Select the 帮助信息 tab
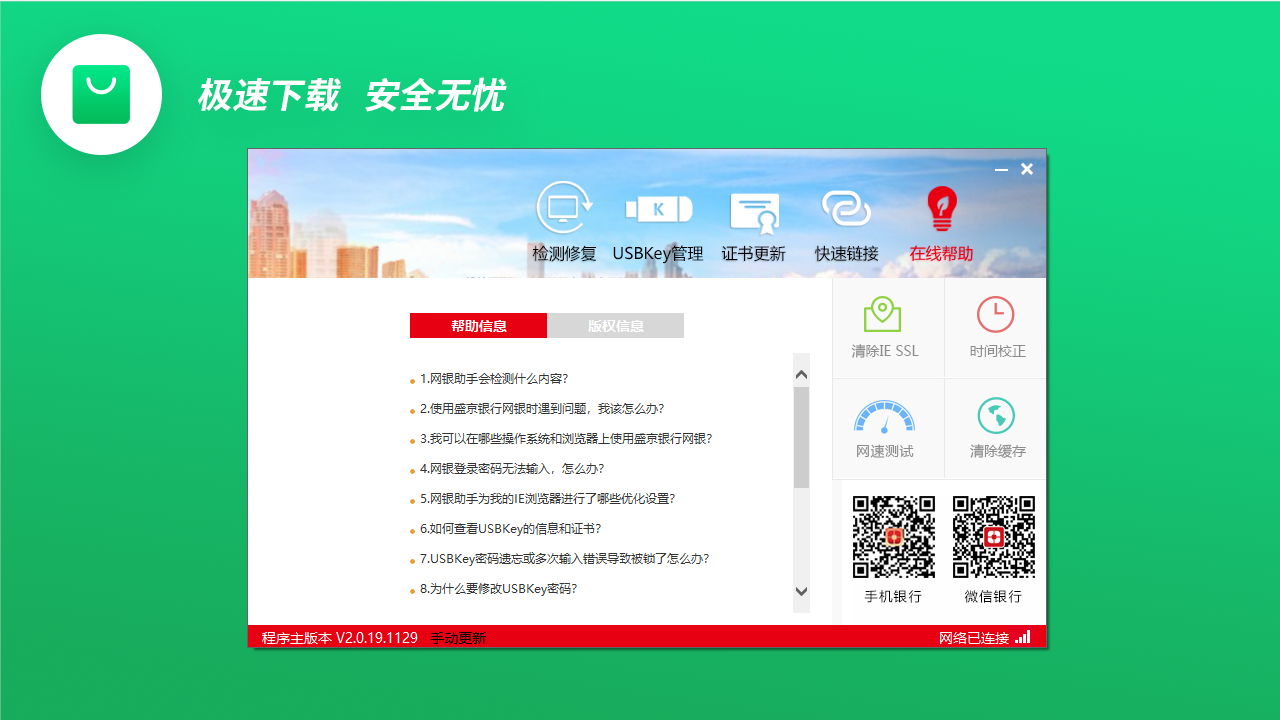Image resolution: width=1280 pixels, height=720 pixels. pos(478,325)
